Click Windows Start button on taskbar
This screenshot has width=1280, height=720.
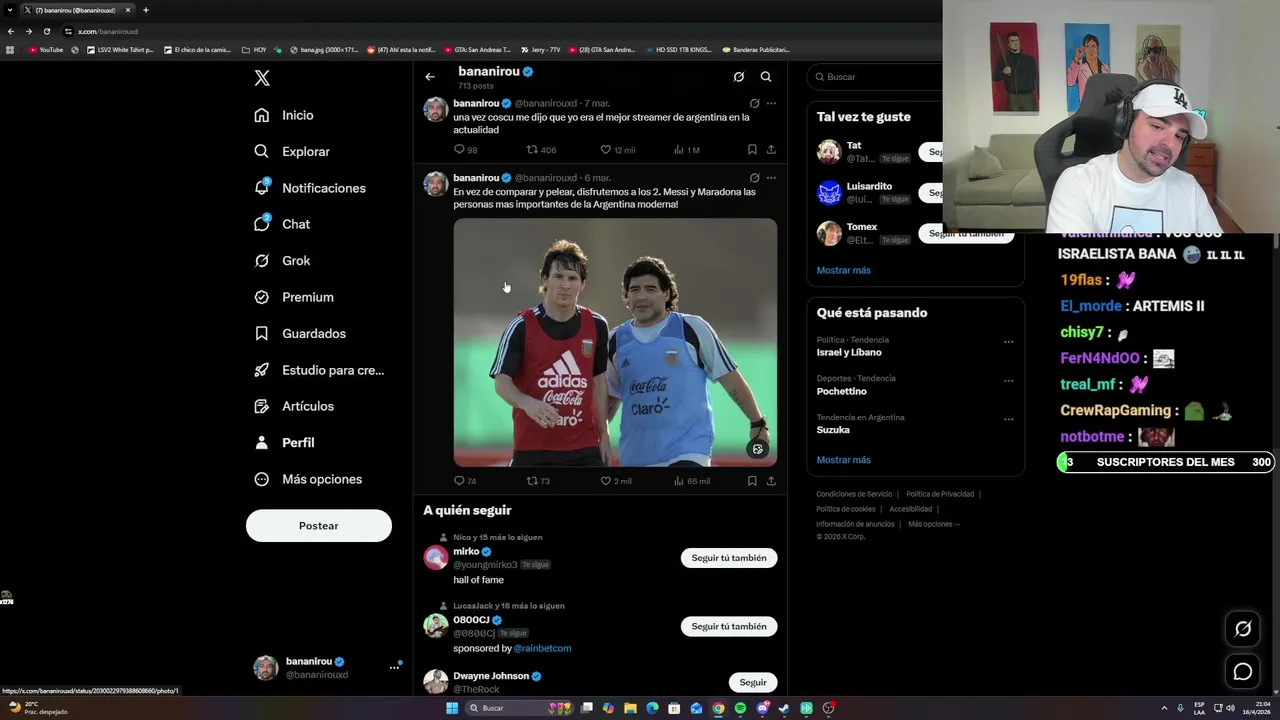pos(452,708)
